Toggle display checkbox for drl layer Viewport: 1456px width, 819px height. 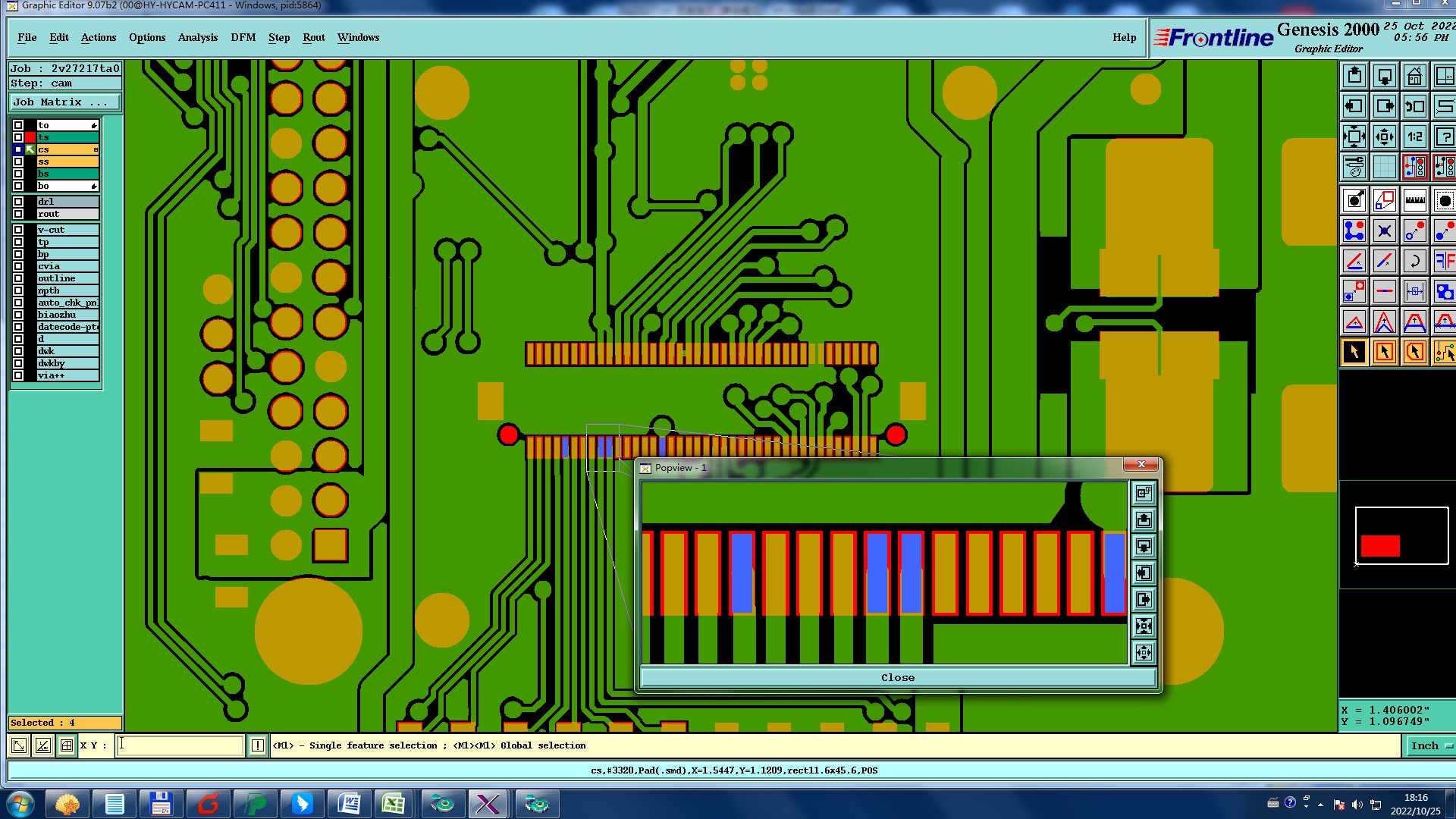(18, 202)
